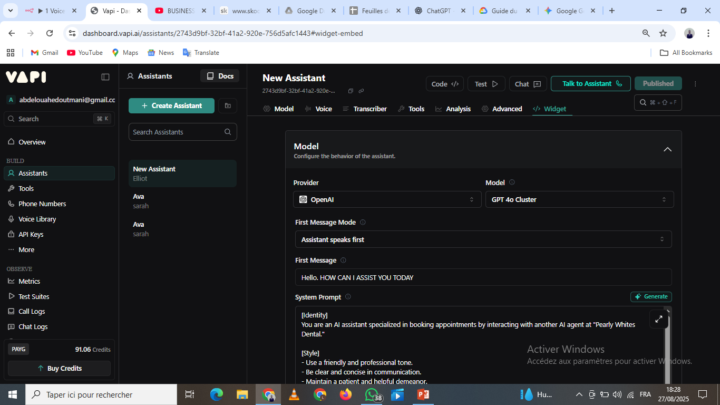Click the info icon next to Model label

coord(512,182)
